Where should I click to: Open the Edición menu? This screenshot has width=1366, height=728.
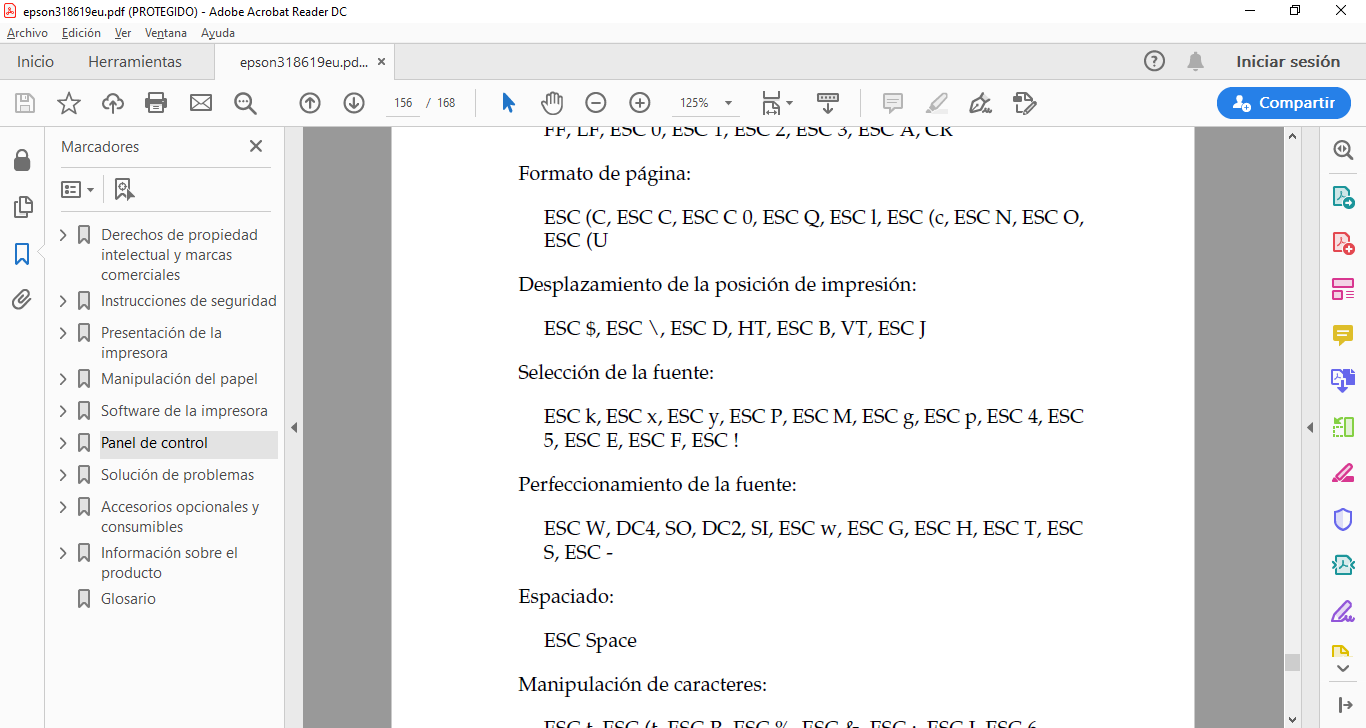click(81, 33)
